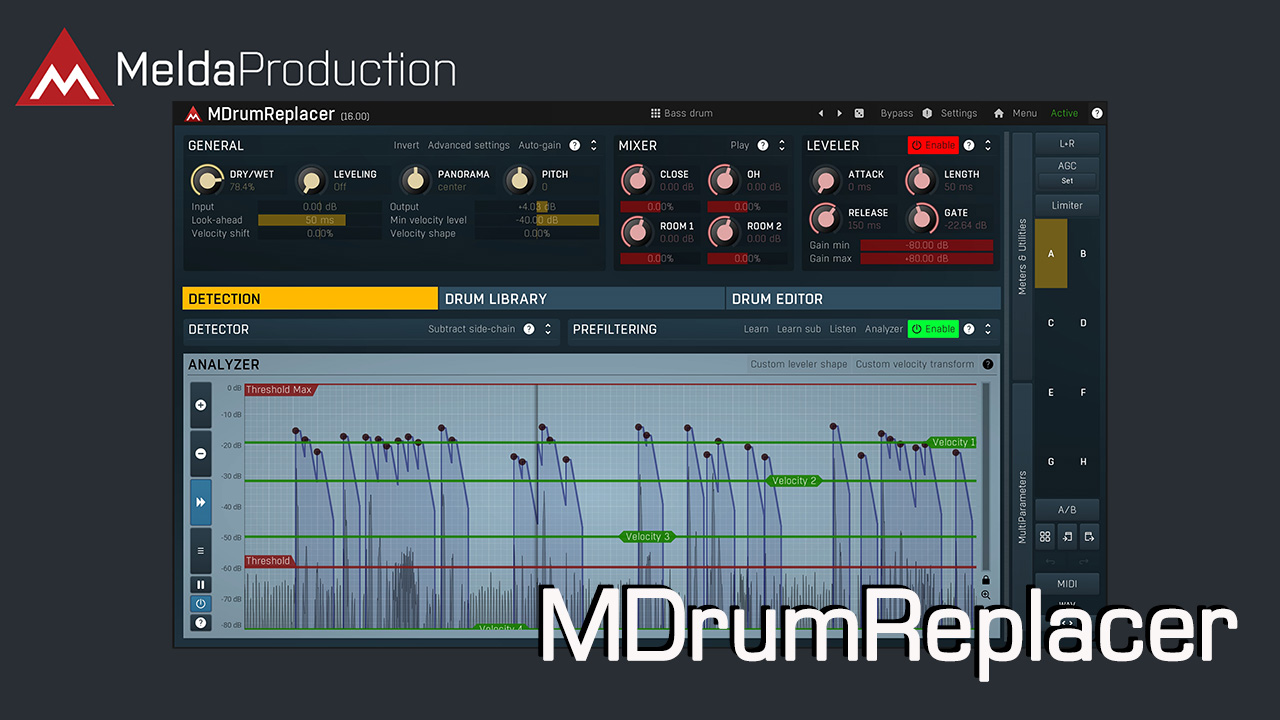Click the analyzer fast-forward speed icon
1280x720 pixels.
[x=201, y=502]
